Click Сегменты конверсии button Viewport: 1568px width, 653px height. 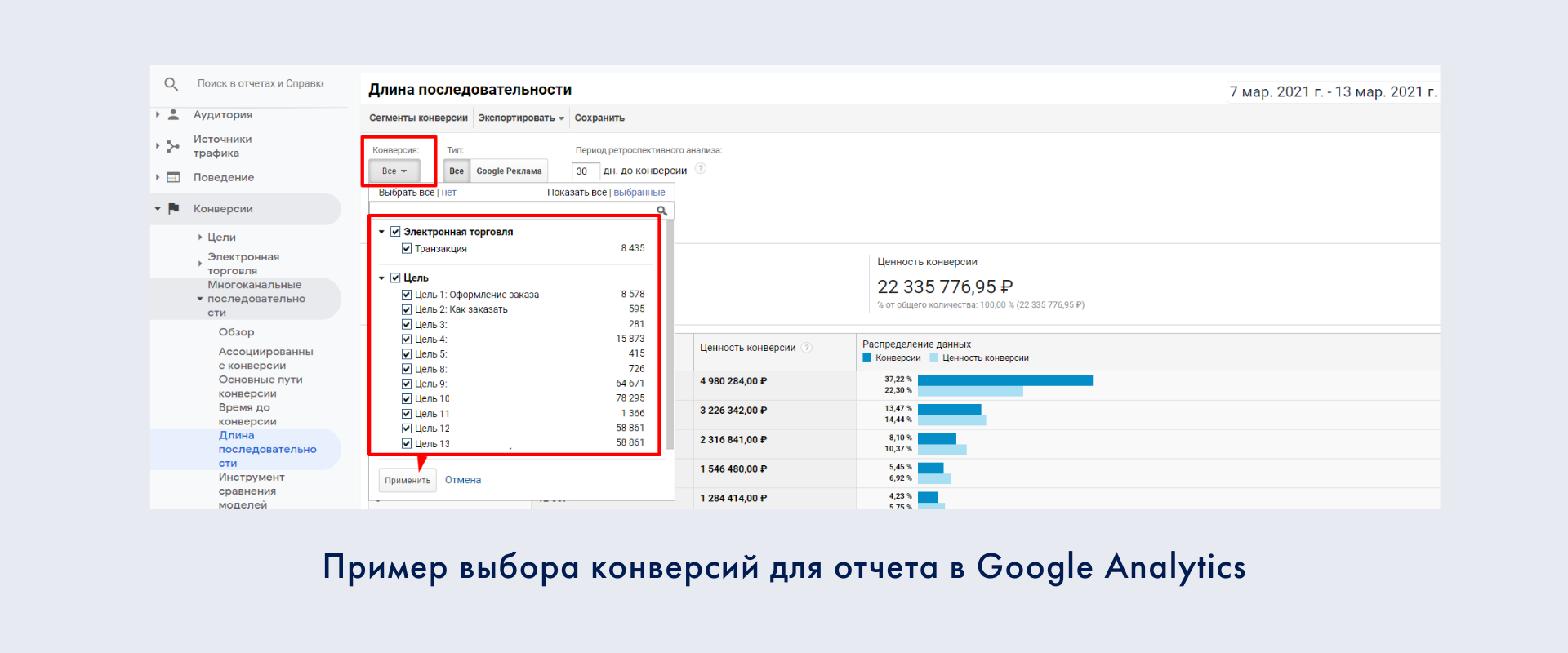pyautogui.click(x=418, y=118)
